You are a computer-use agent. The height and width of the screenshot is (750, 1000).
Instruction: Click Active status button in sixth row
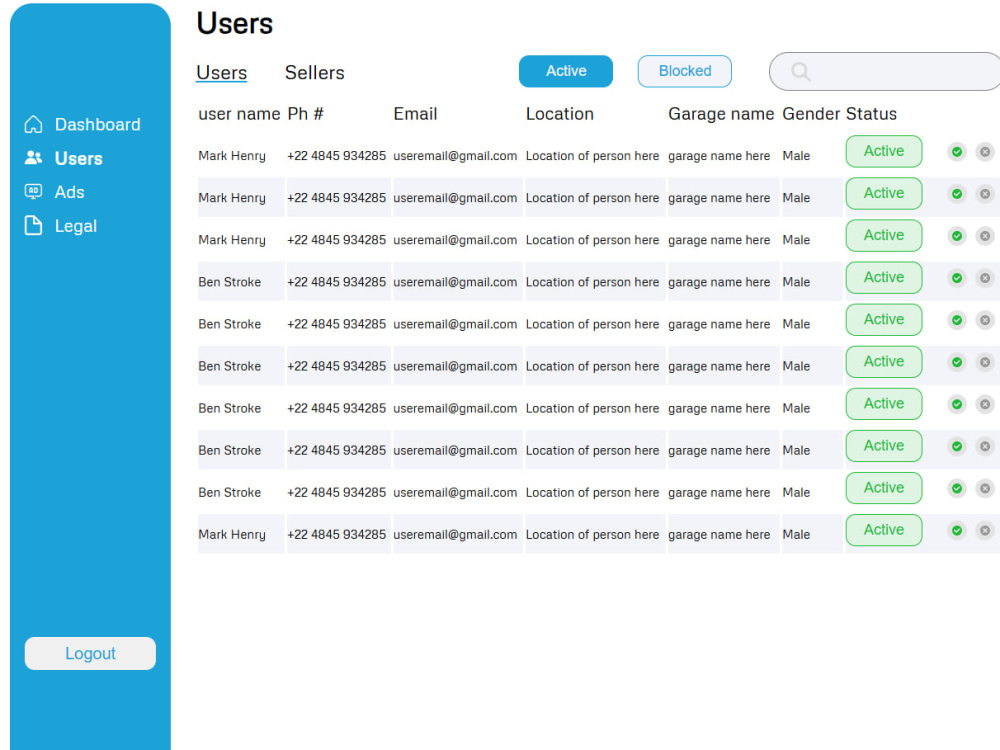884,362
